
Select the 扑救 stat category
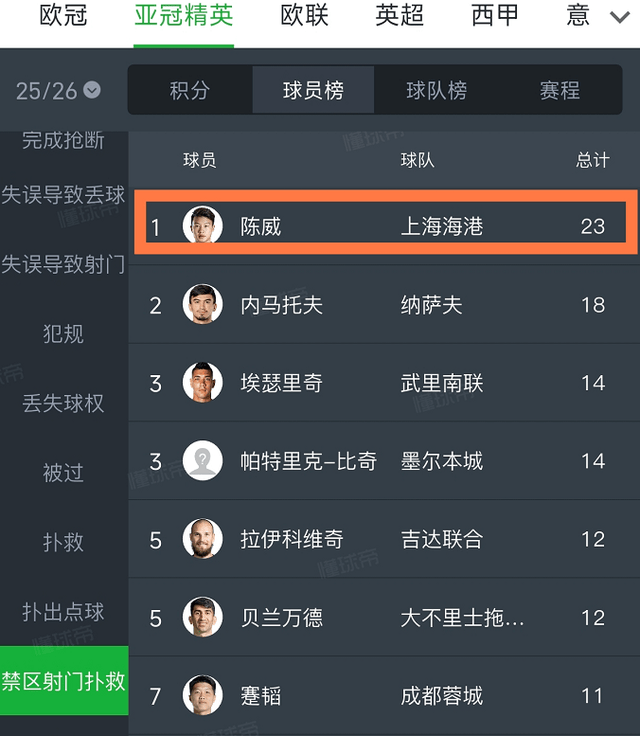click(63, 542)
